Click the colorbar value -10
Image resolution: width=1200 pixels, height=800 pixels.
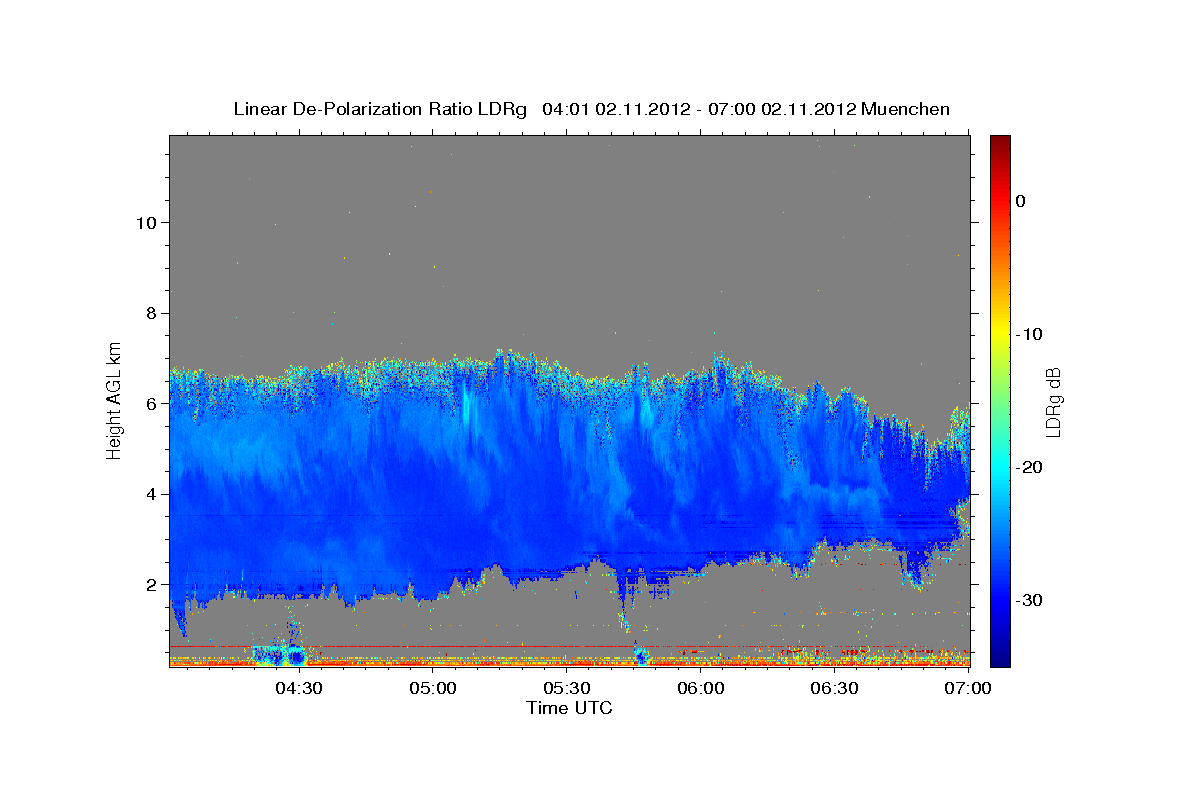pyautogui.click(x=1029, y=334)
